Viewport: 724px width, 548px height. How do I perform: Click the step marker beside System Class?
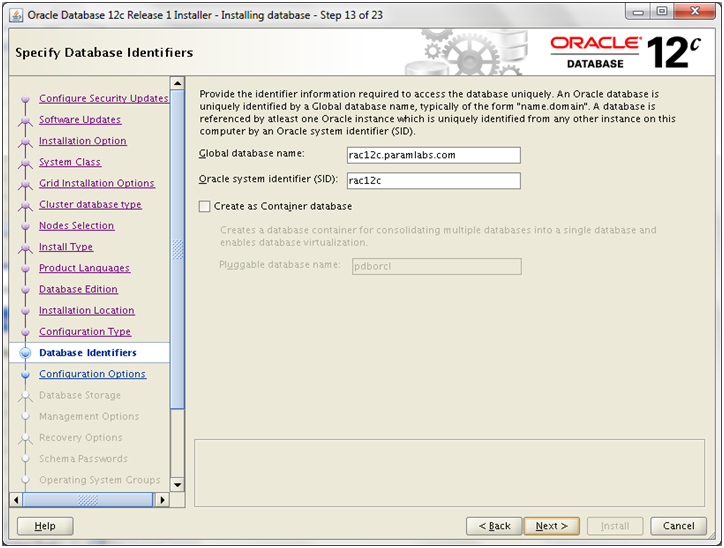(x=25, y=163)
